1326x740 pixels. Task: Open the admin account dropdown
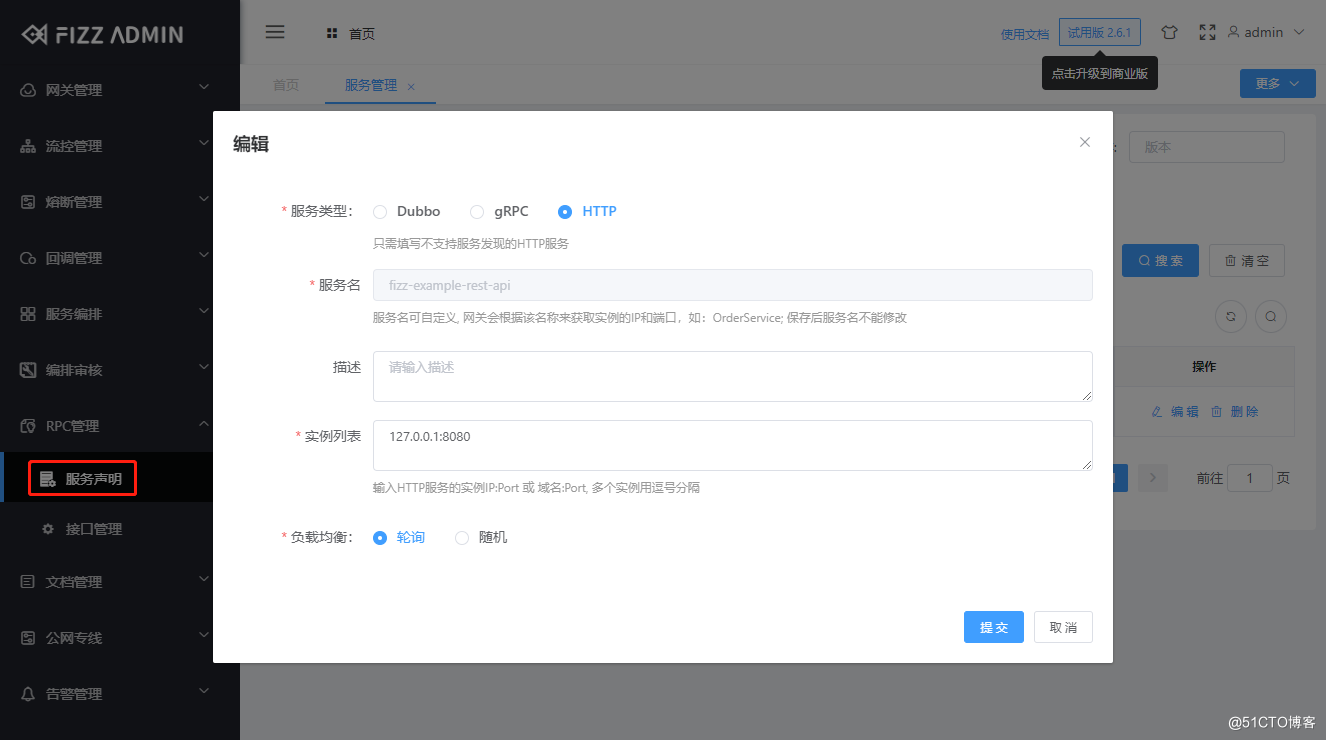(x=1264, y=31)
